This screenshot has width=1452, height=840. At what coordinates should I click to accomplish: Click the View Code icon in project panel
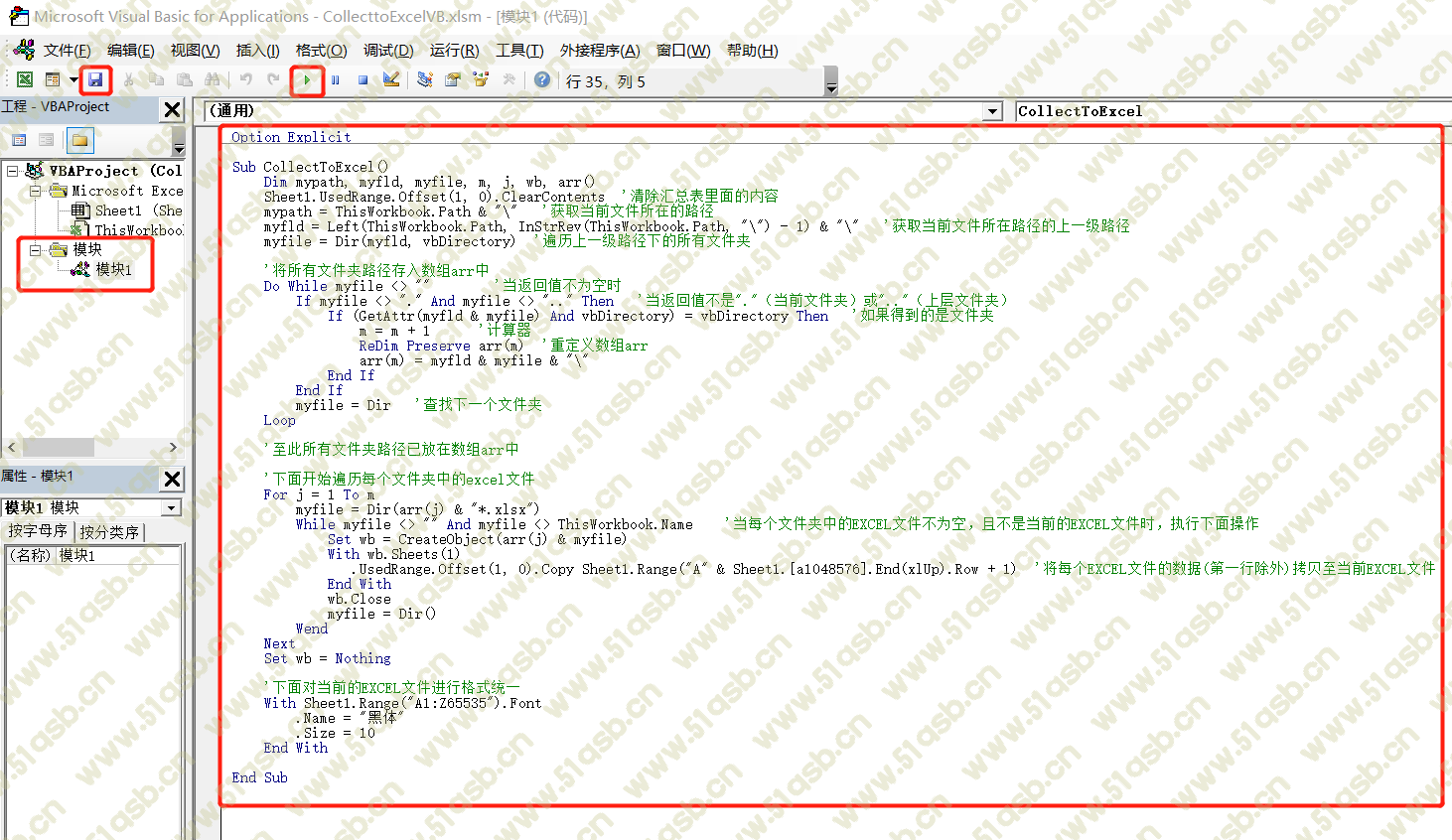tap(19, 140)
